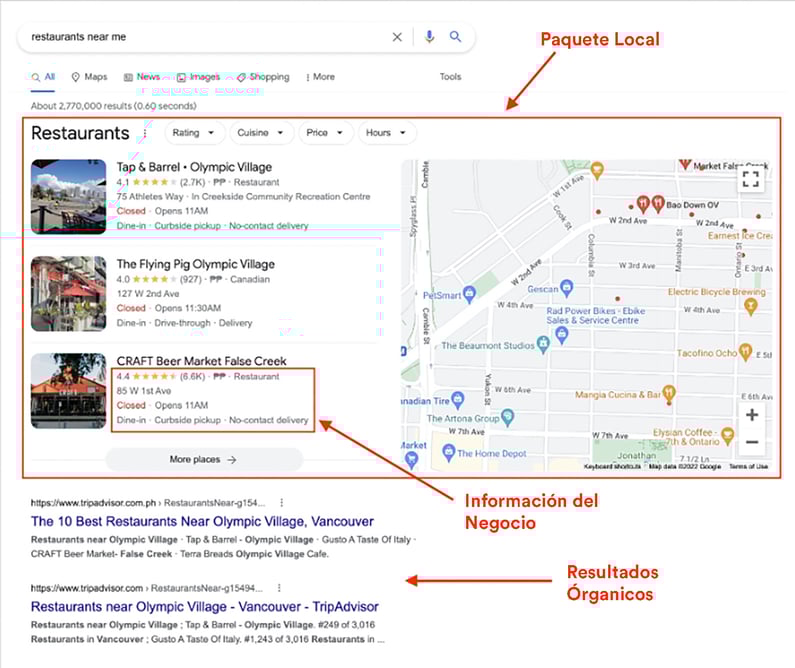
Task: Click the '75 Athletes Way' address text
Action: click(150, 197)
